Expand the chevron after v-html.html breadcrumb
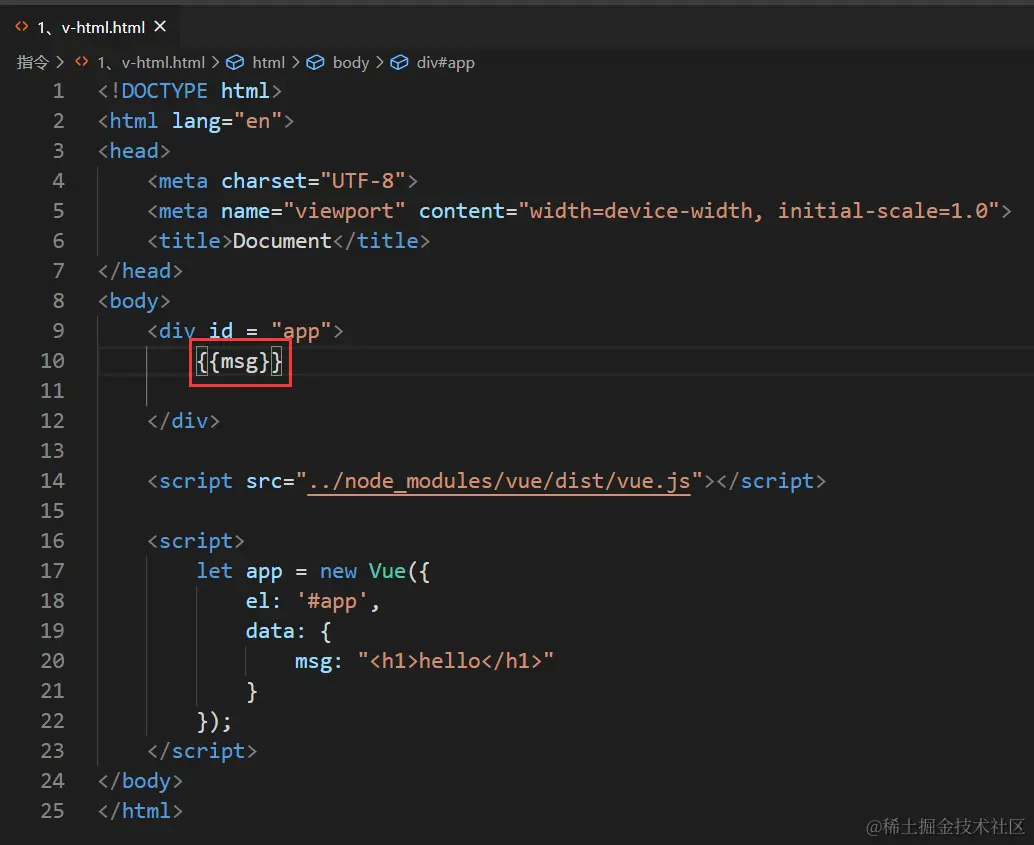 [x=215, y=63]
